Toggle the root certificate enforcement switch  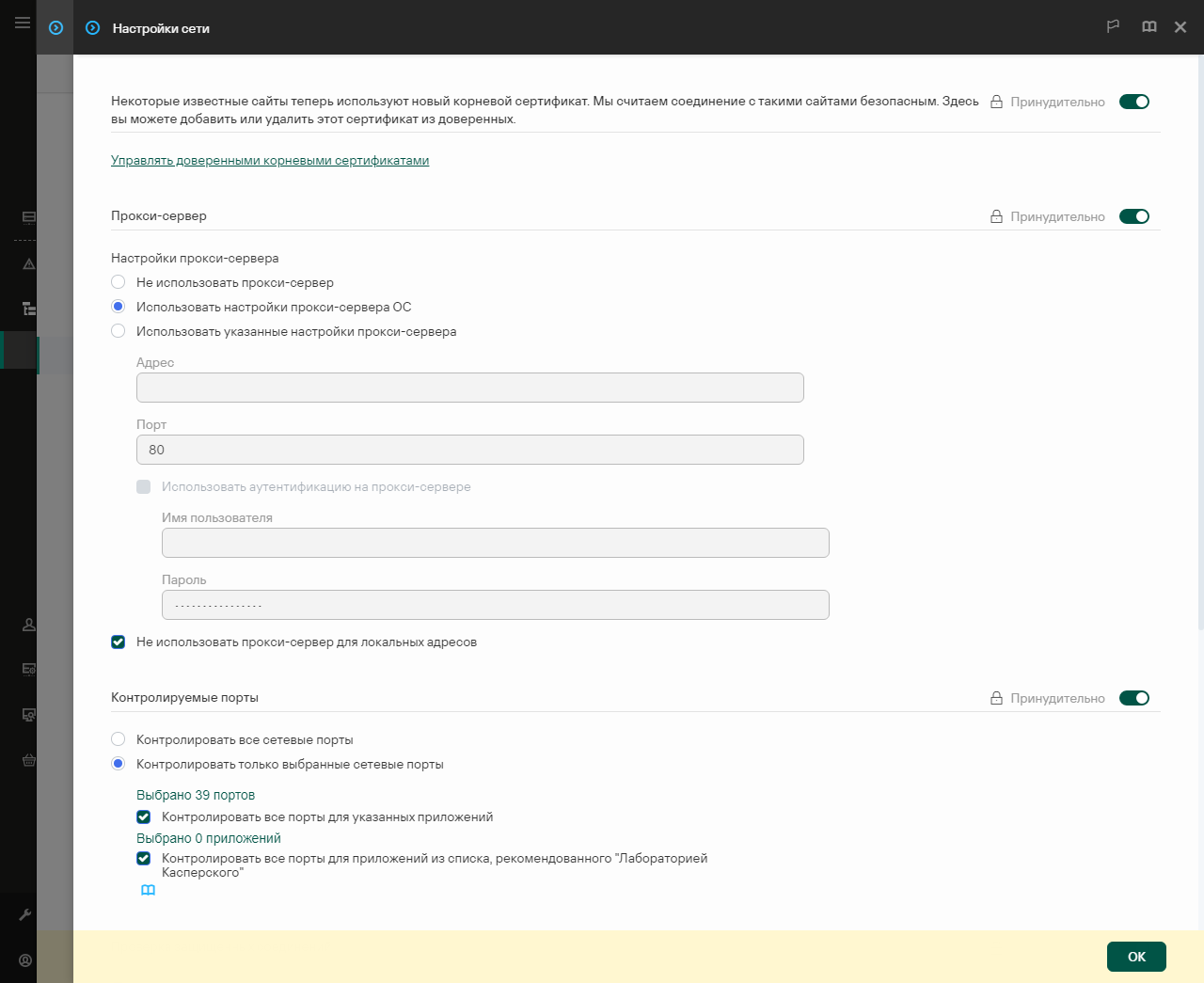(1133, 102)
